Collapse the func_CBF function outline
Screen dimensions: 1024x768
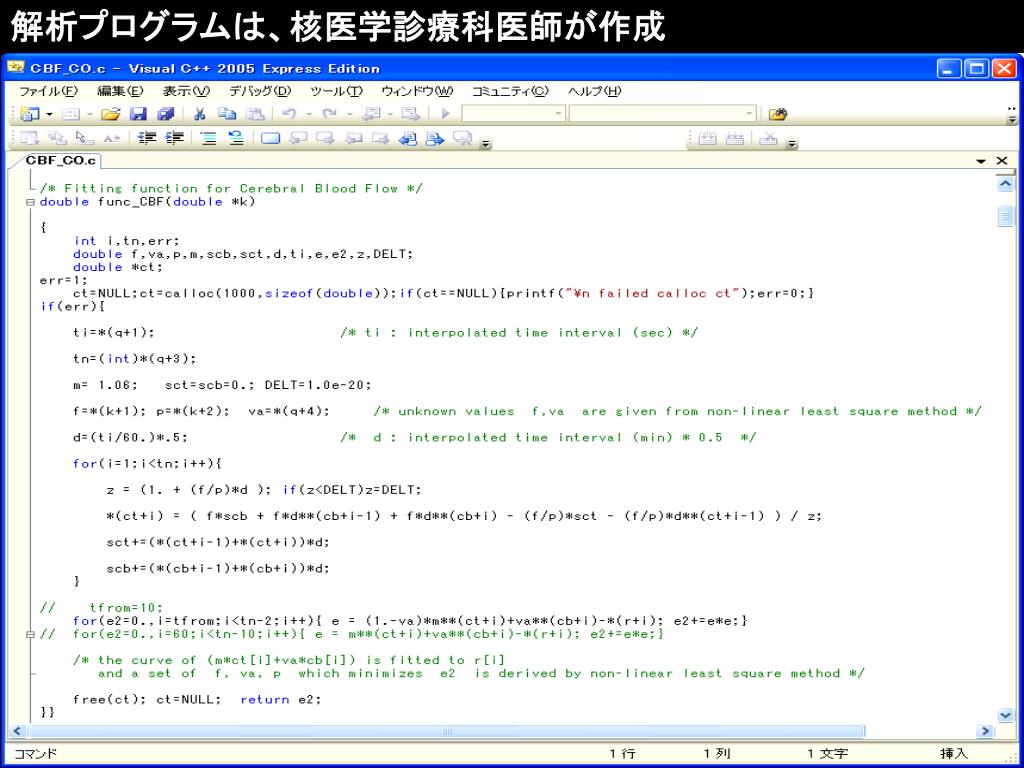coord(30,202)
